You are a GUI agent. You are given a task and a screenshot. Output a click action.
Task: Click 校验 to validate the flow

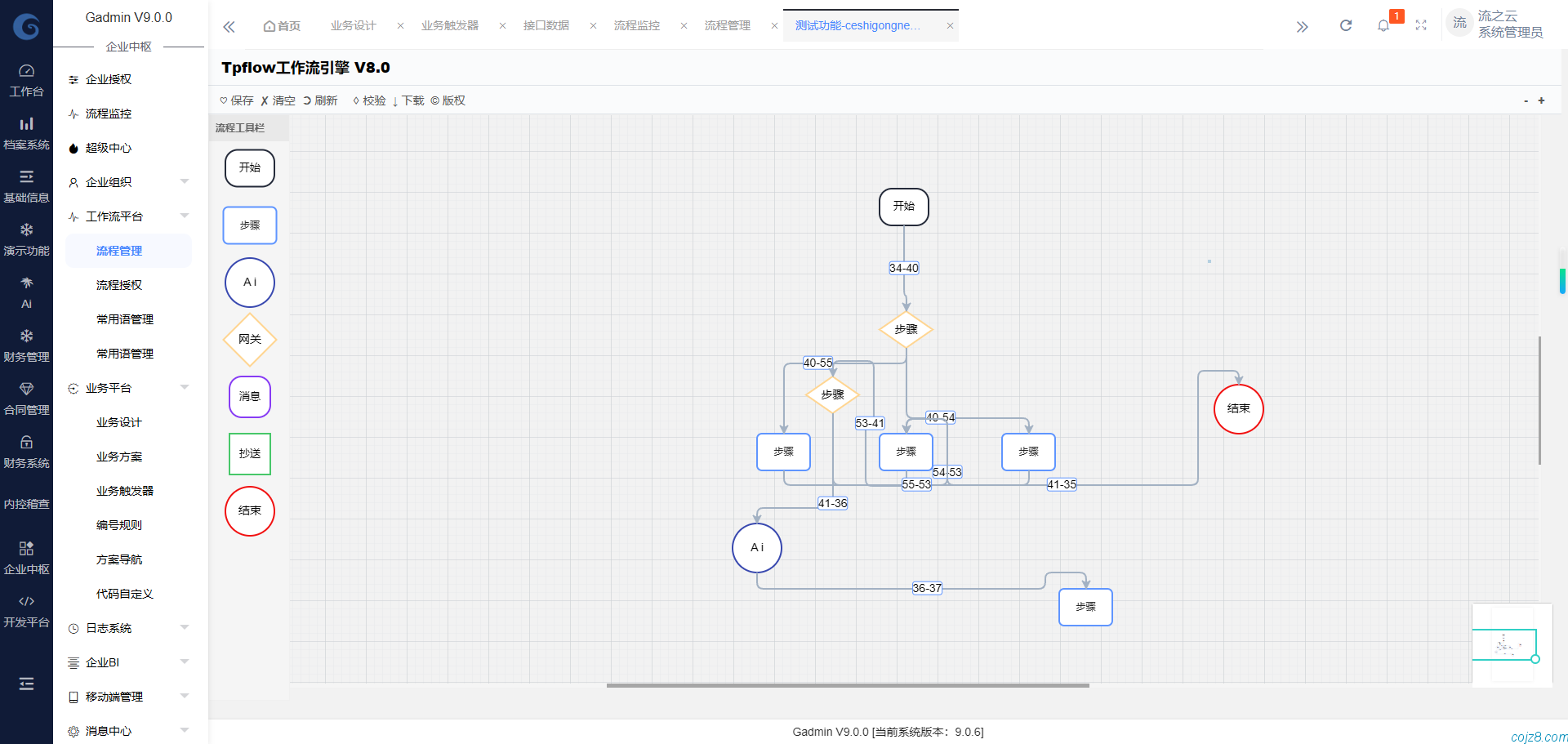369,100
